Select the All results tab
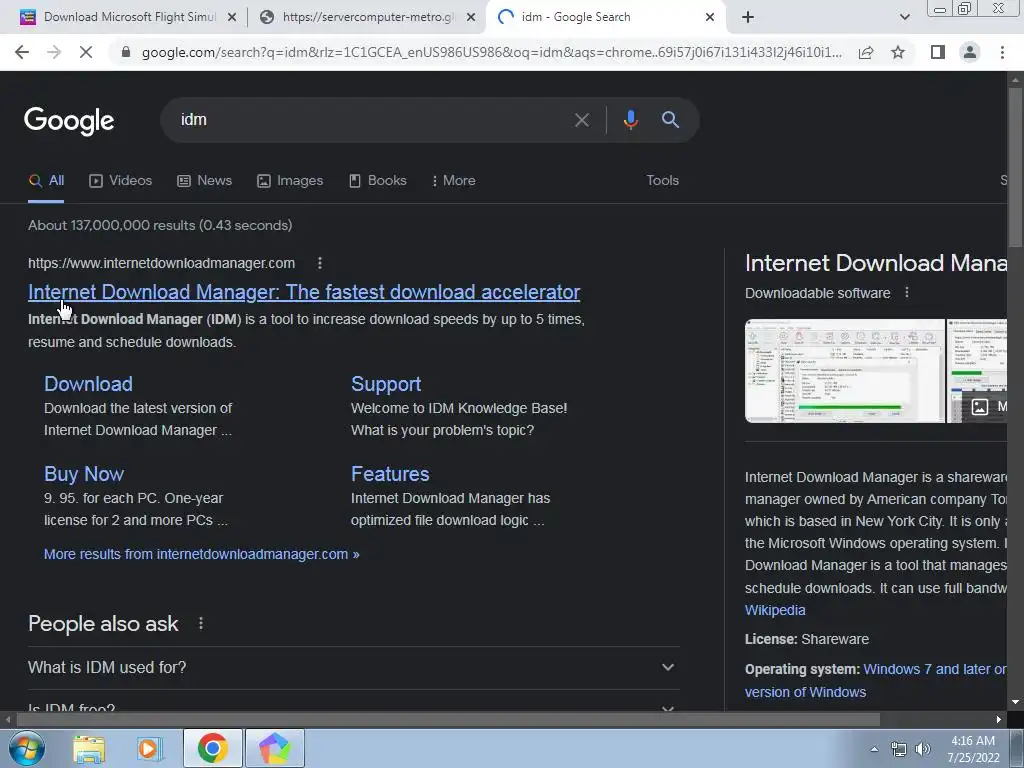 (x=46, y=181)
